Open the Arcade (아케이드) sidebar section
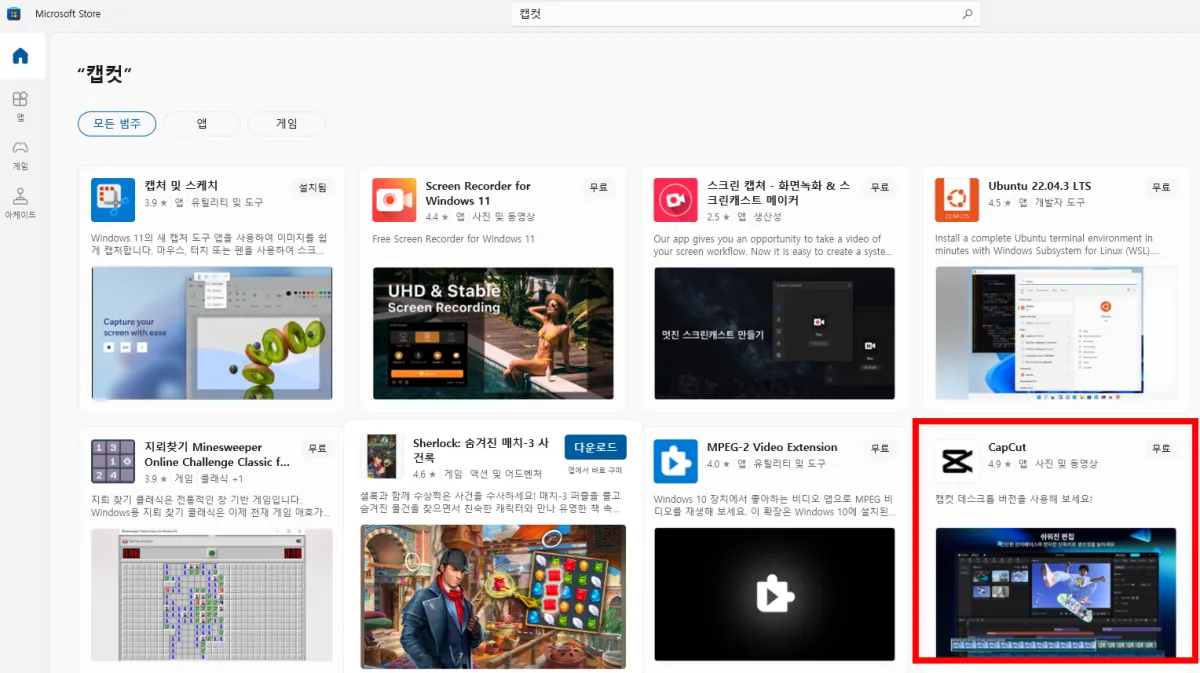 [x=20, y=203]
